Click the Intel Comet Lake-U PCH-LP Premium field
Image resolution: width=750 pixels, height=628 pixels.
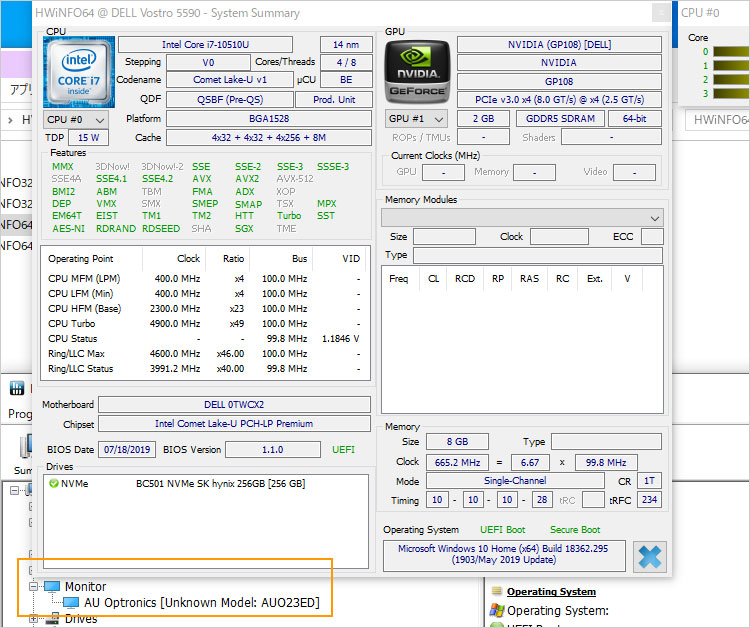click(234, 424)
